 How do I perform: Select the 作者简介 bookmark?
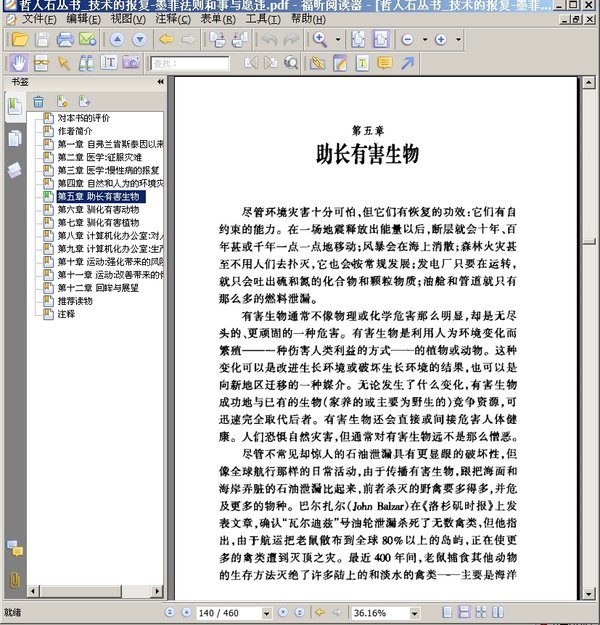[x=75, y=131]
